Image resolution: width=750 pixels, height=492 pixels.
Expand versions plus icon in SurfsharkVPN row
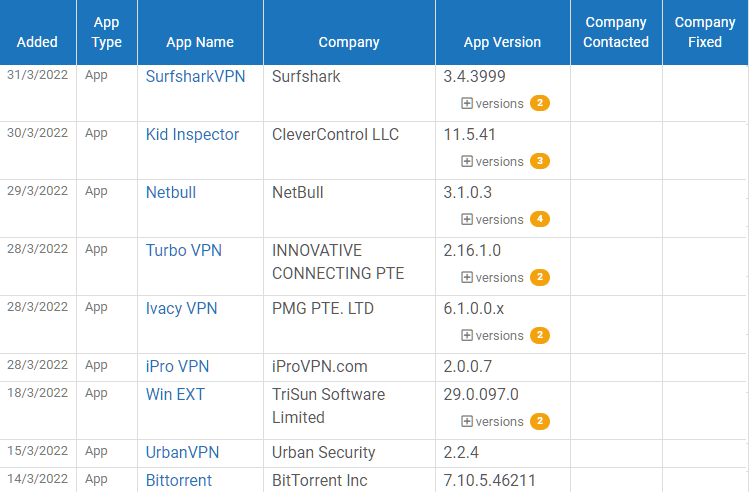(467, 104)
